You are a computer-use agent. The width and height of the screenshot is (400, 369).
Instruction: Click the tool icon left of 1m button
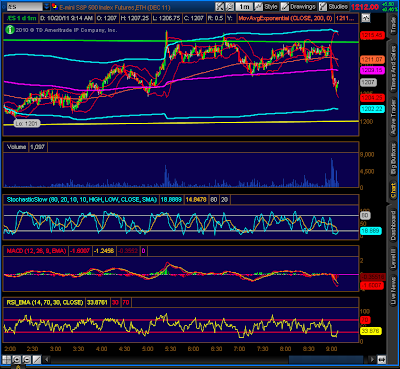tap(230, 6)
